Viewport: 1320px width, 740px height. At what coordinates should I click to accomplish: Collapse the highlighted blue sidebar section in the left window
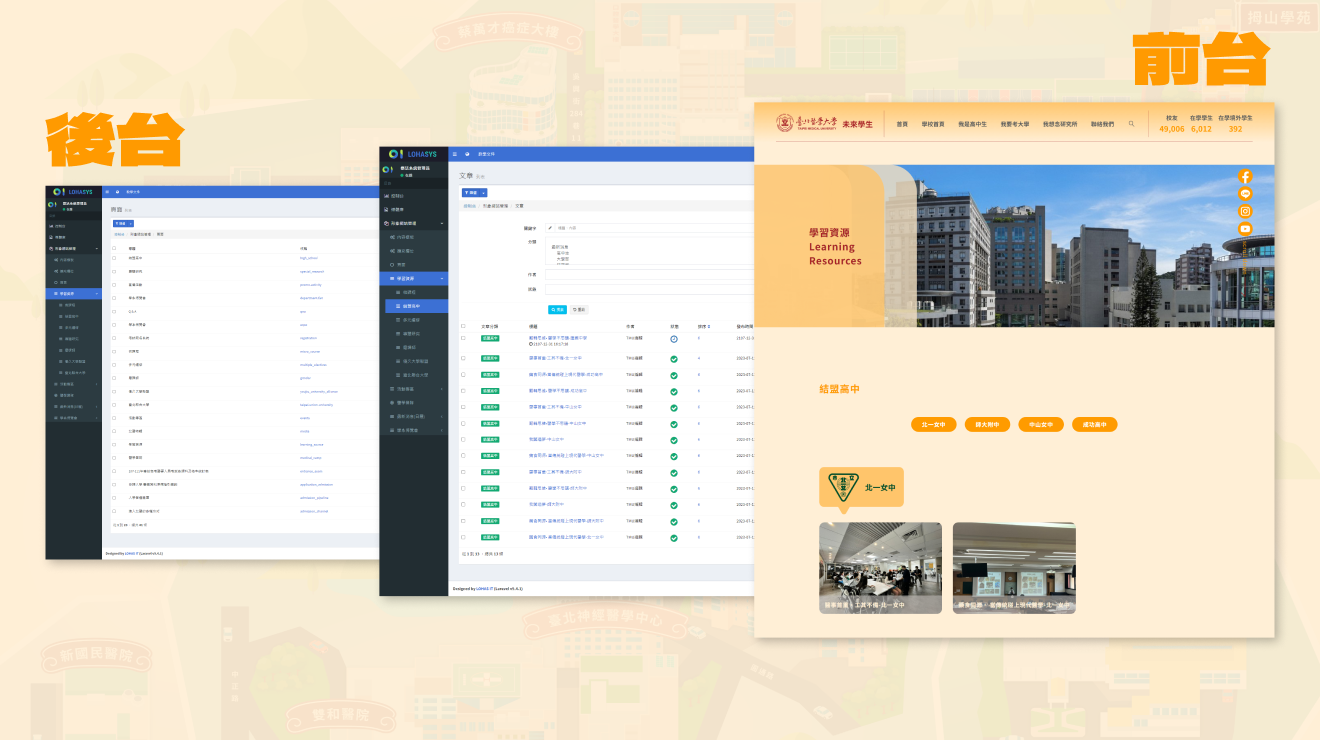(75, 293)
